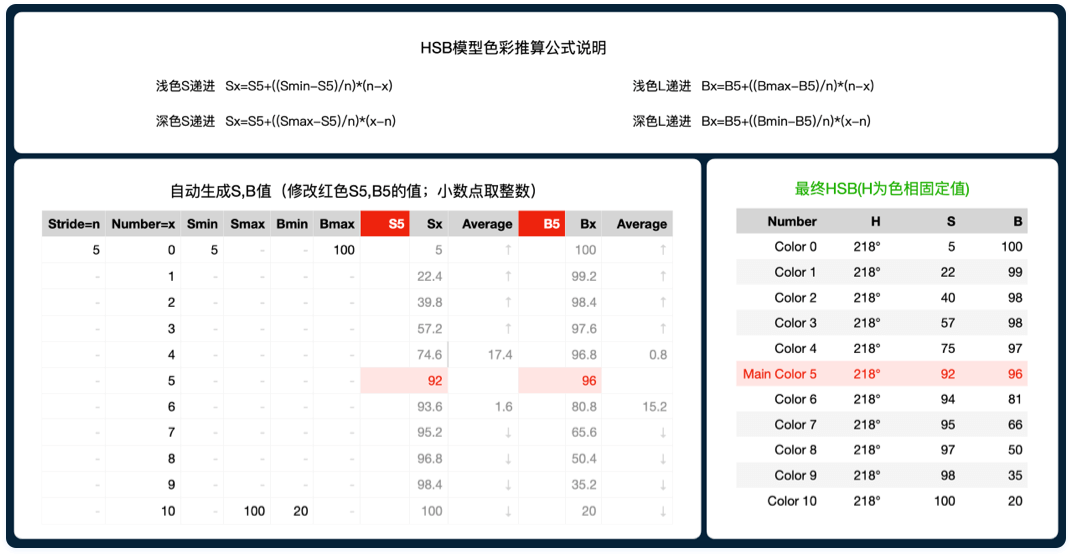Click the Sx cell showing 93.6
Image resolution: width=1072 pixels, height=556 pixels.
429,407
